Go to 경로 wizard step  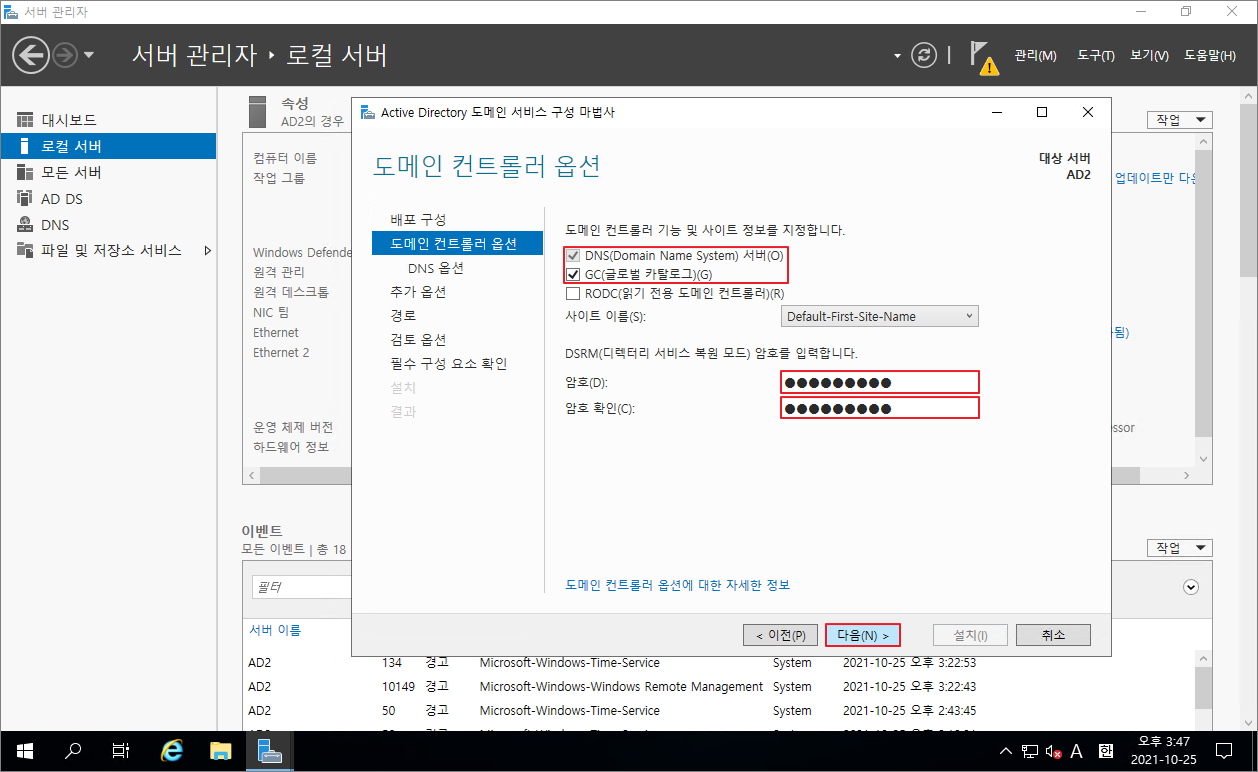click(403, 316)
